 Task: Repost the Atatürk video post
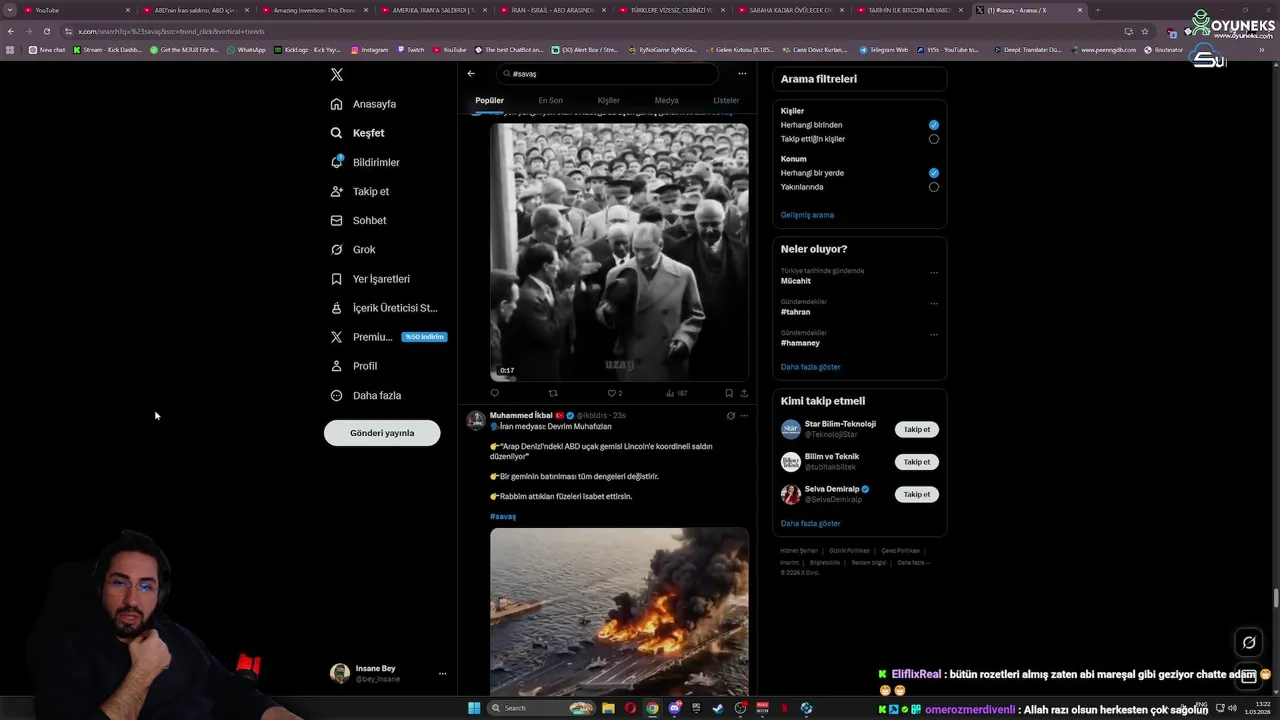coord(553,393)
